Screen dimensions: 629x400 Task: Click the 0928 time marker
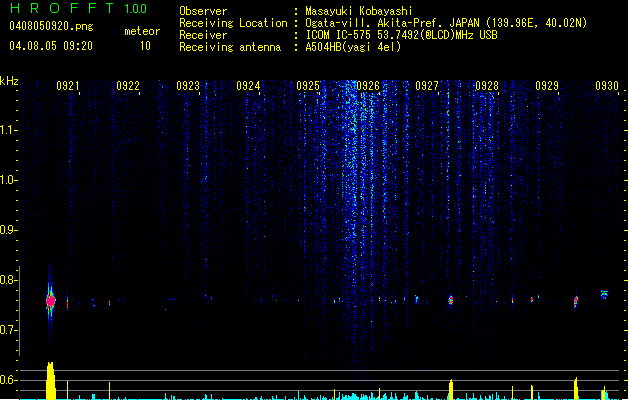(x=487, y=86)
